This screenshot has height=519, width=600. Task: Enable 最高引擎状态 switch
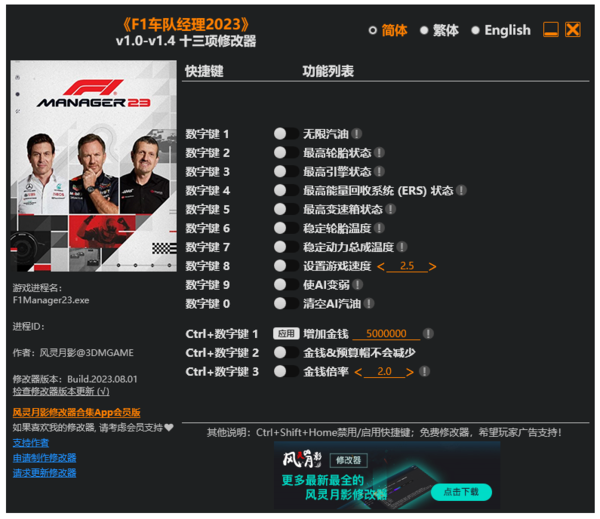coord(286,171)
